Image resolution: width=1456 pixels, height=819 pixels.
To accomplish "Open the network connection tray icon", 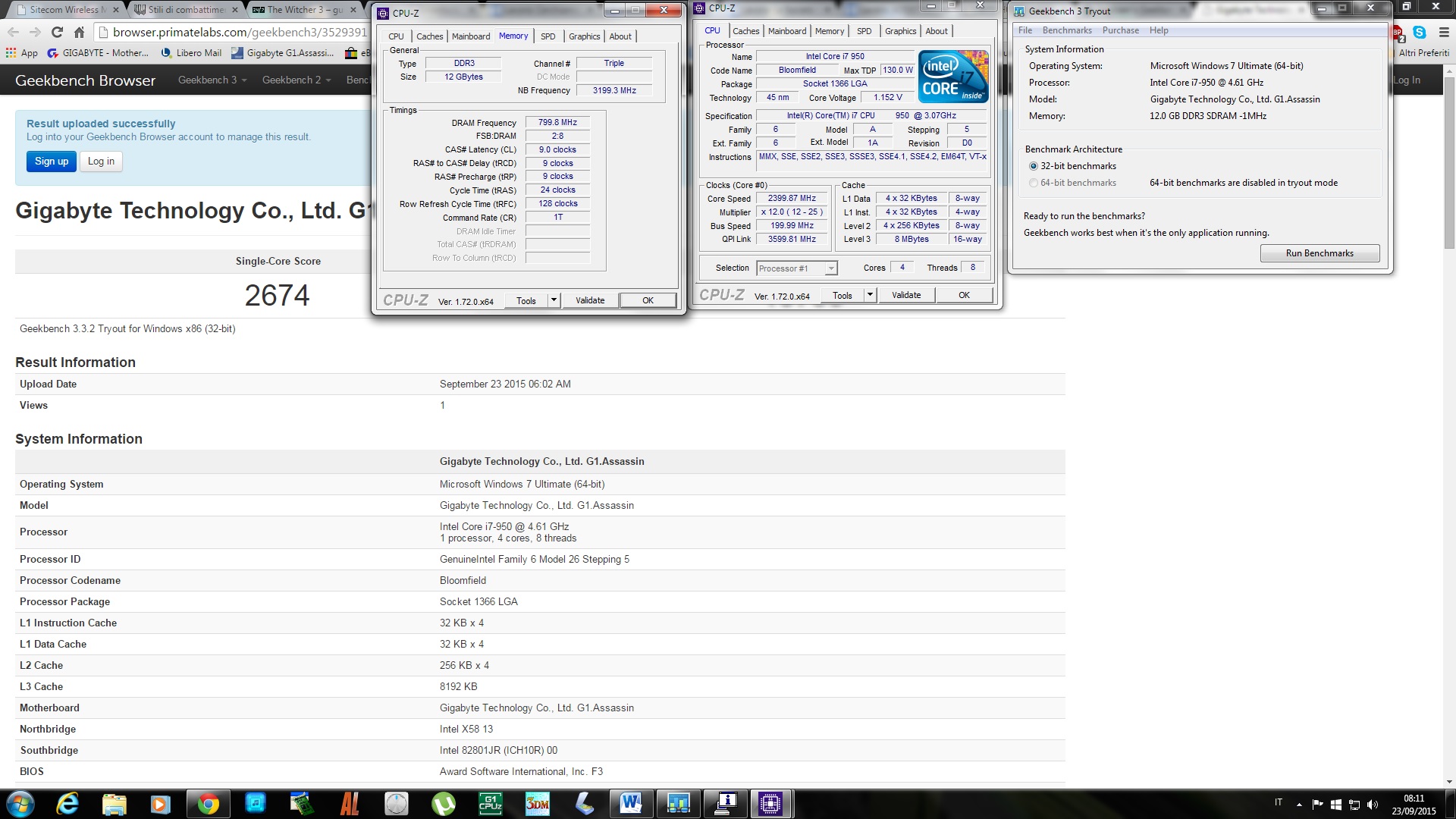I will (x=1354, y=804).
